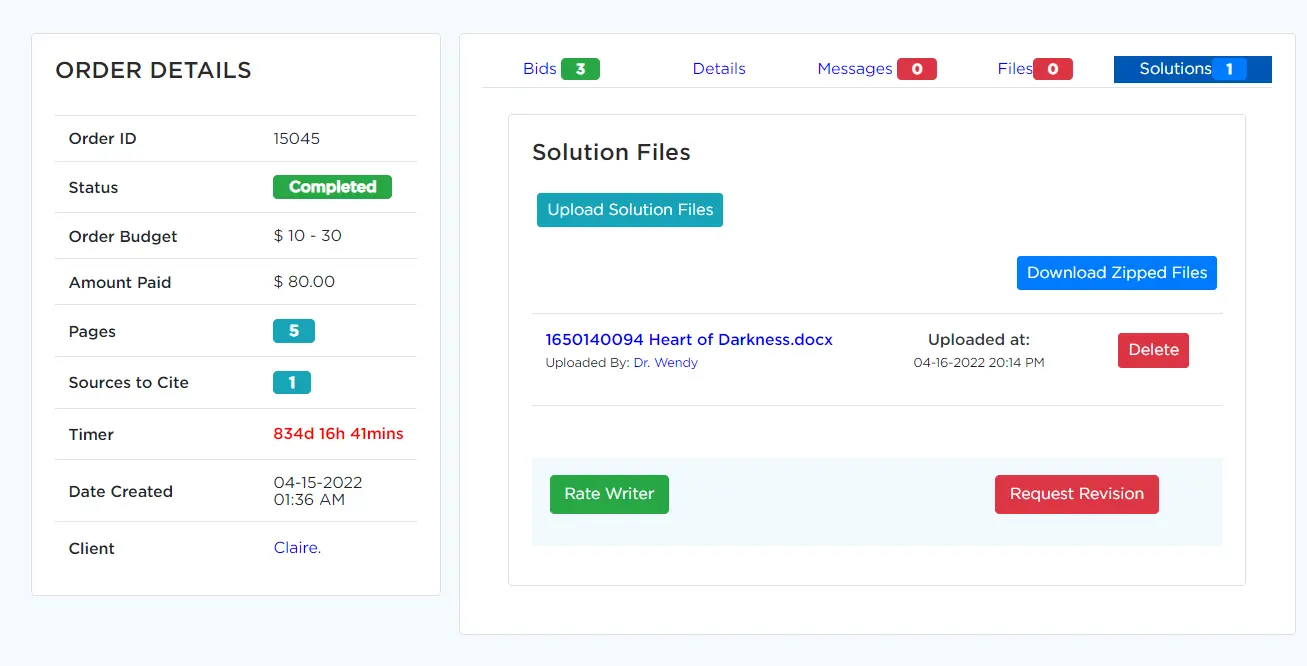Click the green Completed status badge
1307x666 pixels.
click(x=332, y=187)
